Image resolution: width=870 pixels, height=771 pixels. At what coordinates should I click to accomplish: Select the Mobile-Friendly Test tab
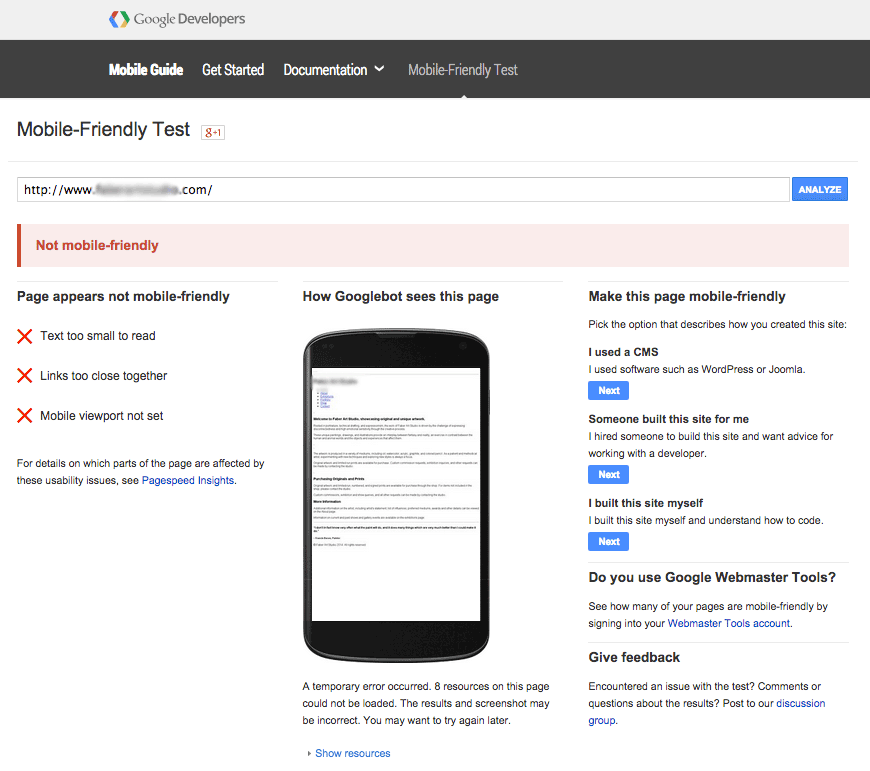(463, 70)
